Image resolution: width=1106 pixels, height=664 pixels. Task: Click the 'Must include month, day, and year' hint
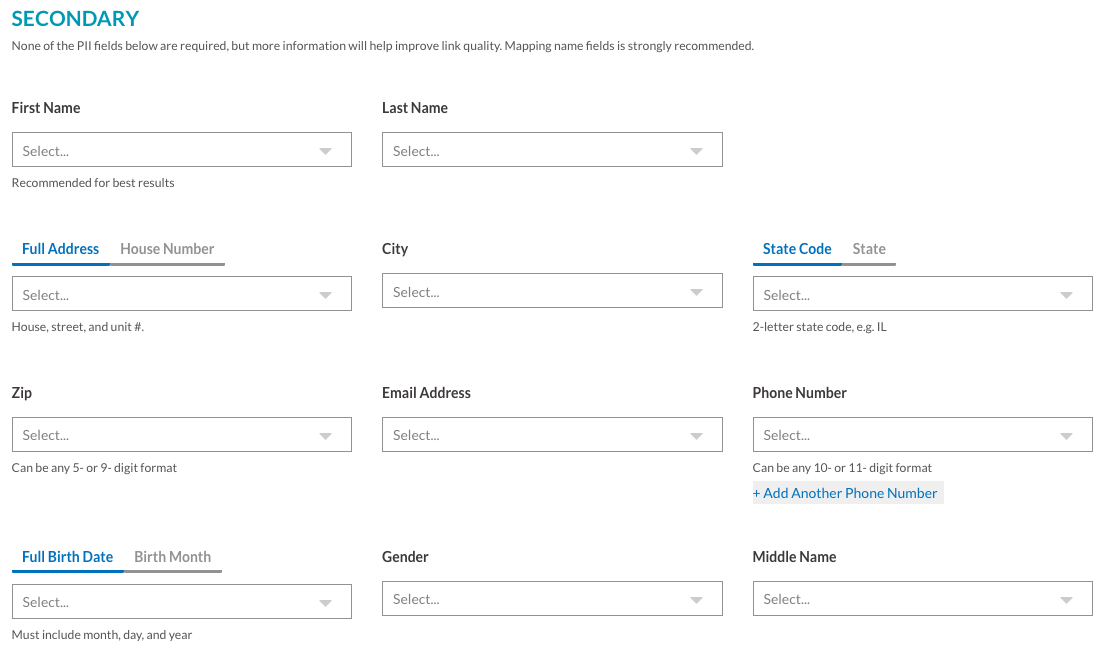(102, 635)
